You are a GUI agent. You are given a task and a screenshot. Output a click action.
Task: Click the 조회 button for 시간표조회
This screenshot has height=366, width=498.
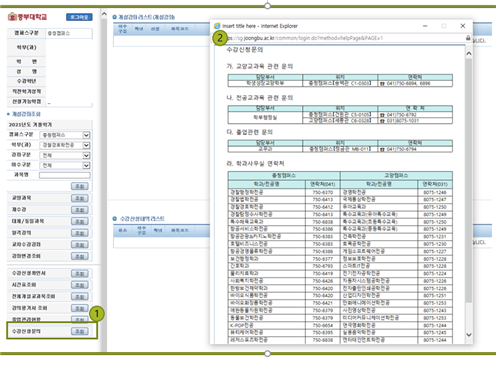pyautogui.click(x=80, y=285)
